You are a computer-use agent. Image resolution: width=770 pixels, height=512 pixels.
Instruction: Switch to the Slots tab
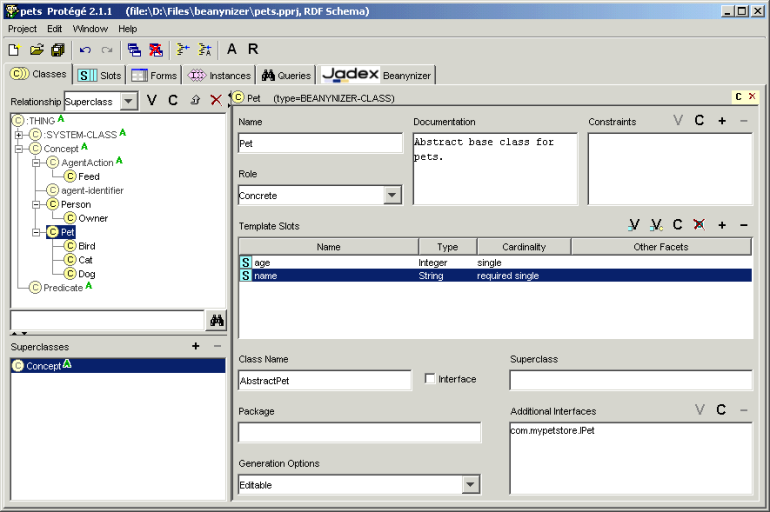click(x=100, y=76)
